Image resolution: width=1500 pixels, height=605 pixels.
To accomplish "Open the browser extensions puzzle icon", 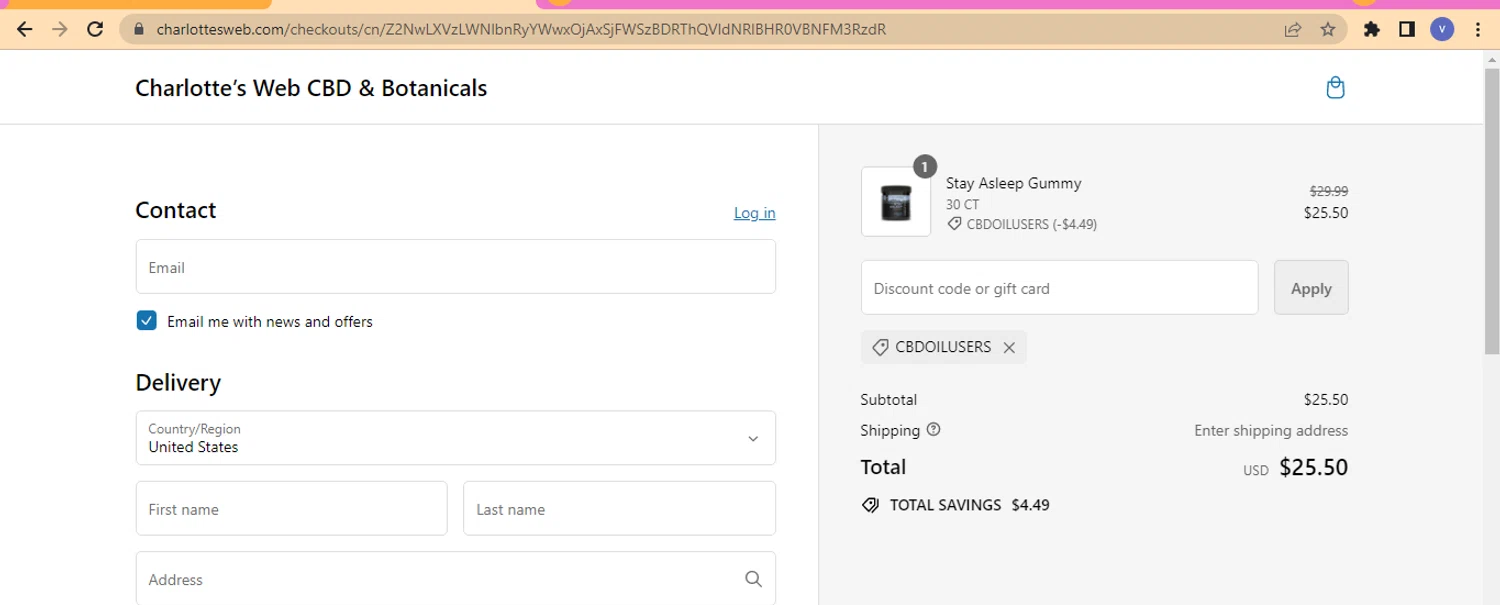I will pos(1372,29).
